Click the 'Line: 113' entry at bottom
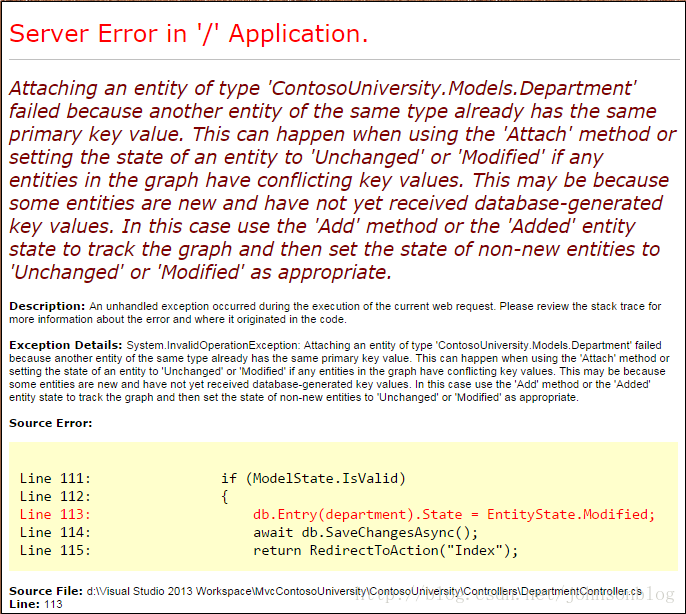Image resolution: width=686 pixels, height=614 pixels. pos(36,604)
